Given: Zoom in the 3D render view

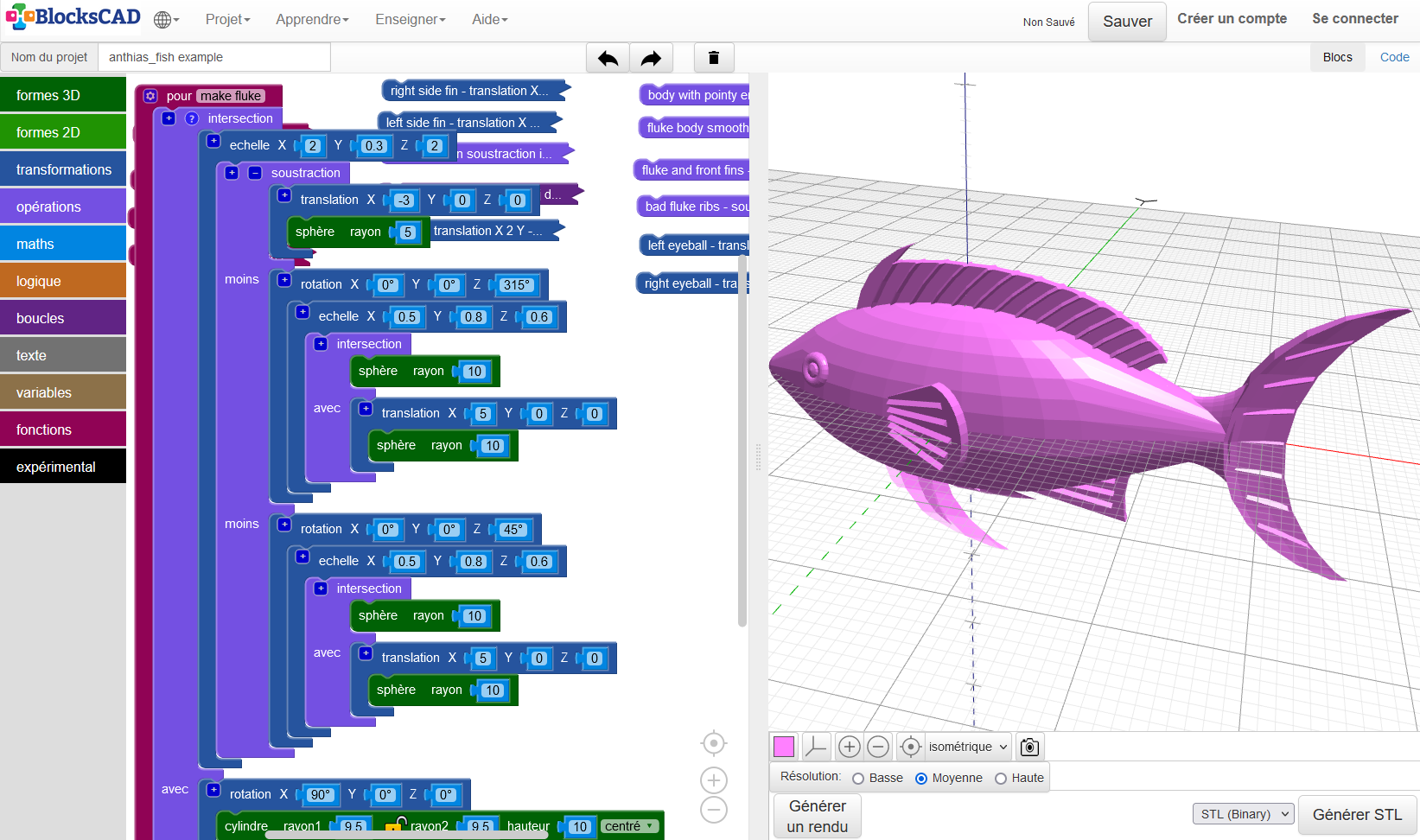Looking at the screenshot, I should coord(850,747).
